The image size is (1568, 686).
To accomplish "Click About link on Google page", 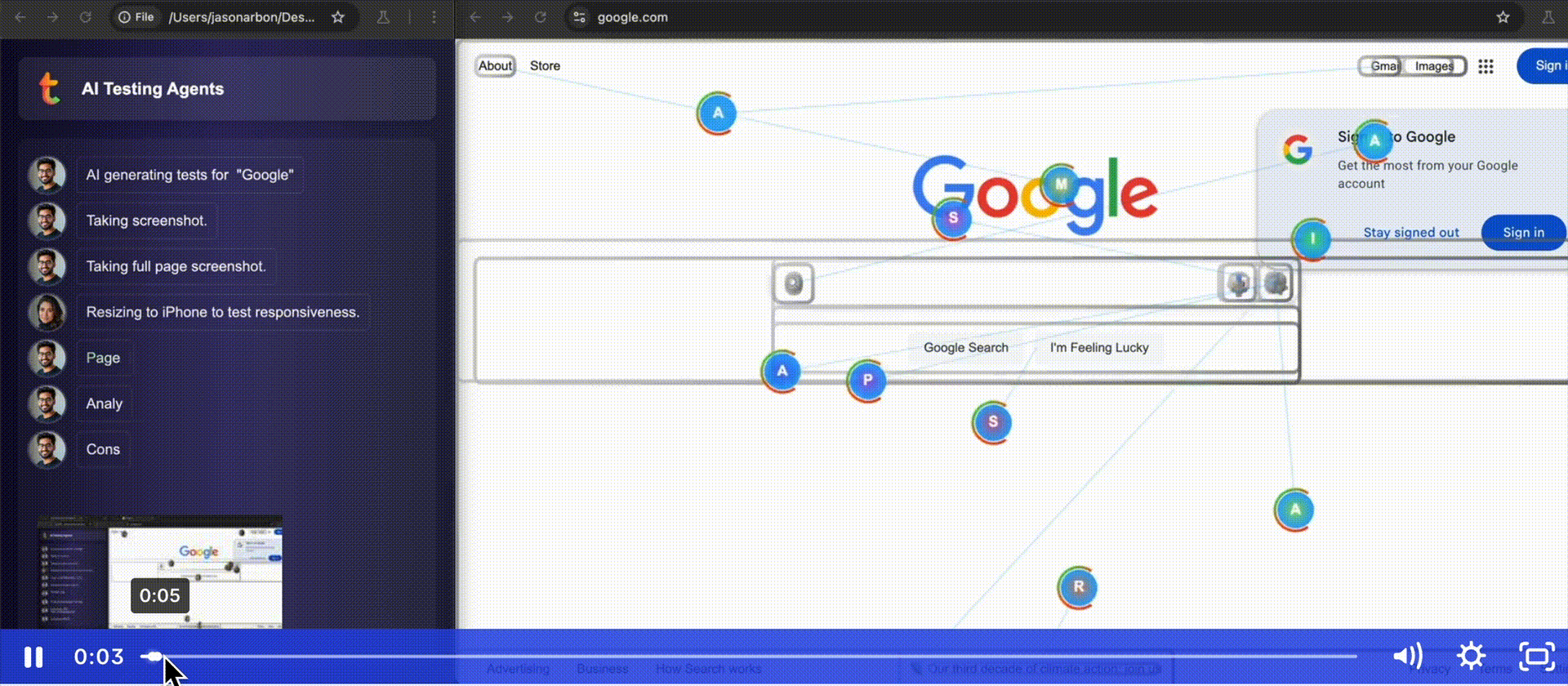I will tap(495, 66).
